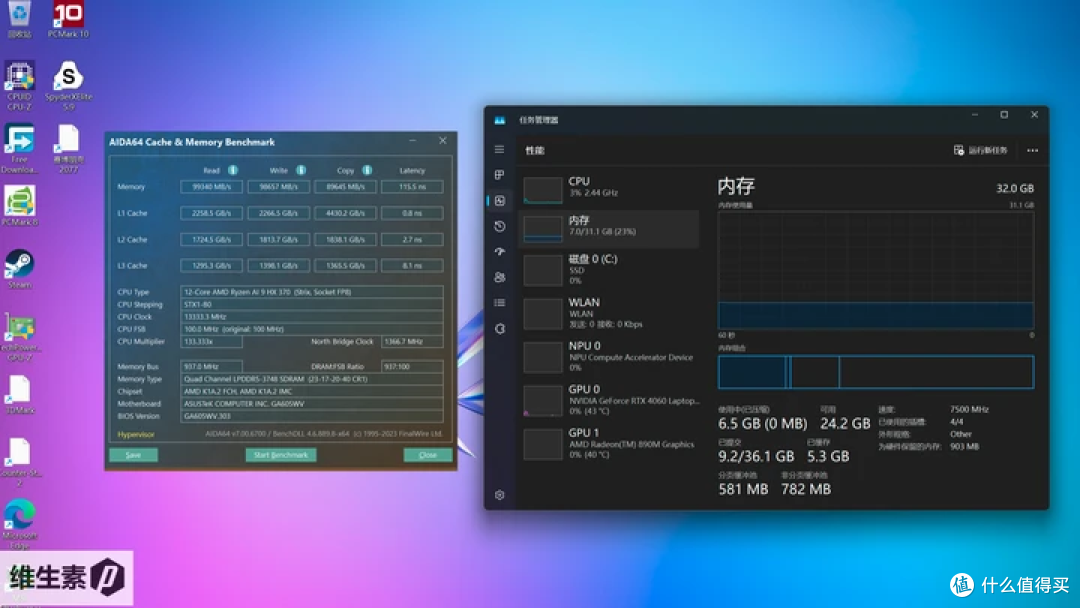Click the 24.2 GB available memory value
This screenshot has width=1080, height=608.
click(845, 423)
